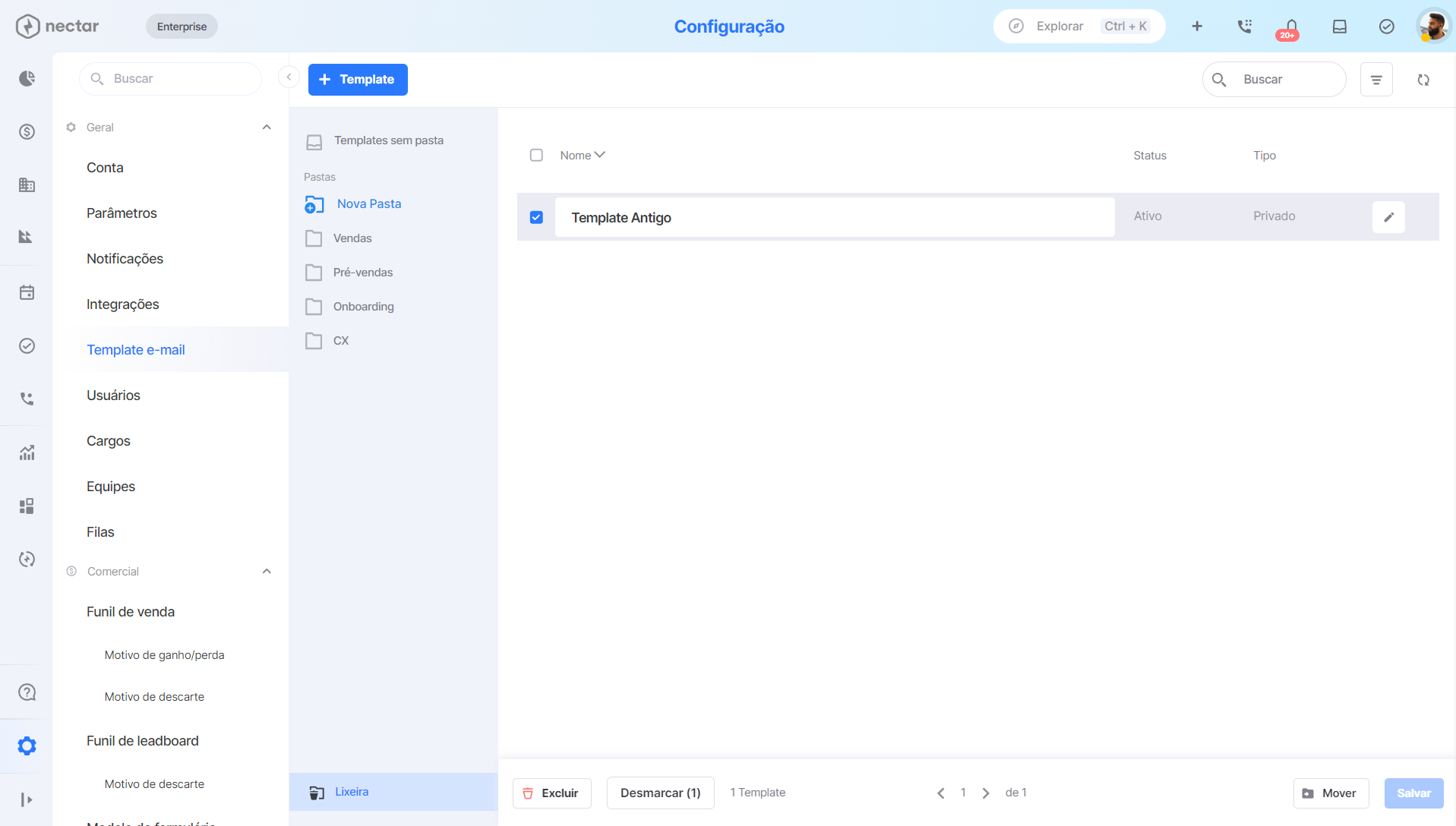
Task: Open the phone calls icon in sidebar
Action: pyautogui.click(x=27, y=399)
